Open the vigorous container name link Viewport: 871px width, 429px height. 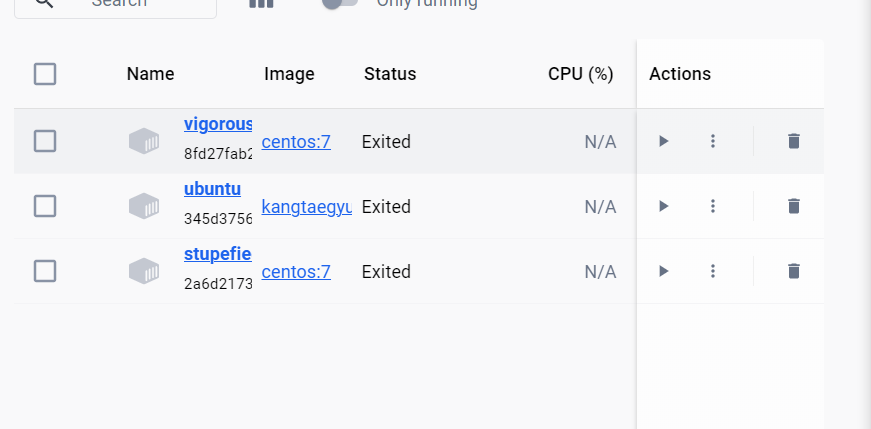point(218,124)
